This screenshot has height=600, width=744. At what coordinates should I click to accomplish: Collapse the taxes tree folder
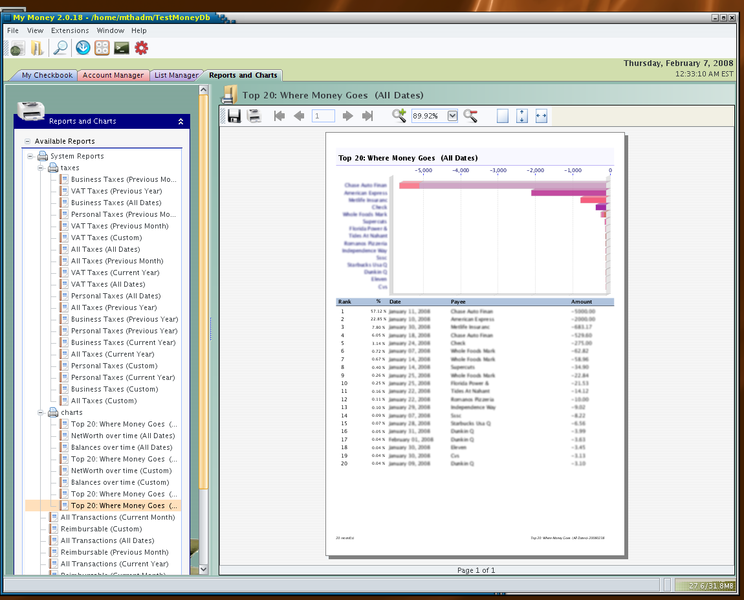41,168
